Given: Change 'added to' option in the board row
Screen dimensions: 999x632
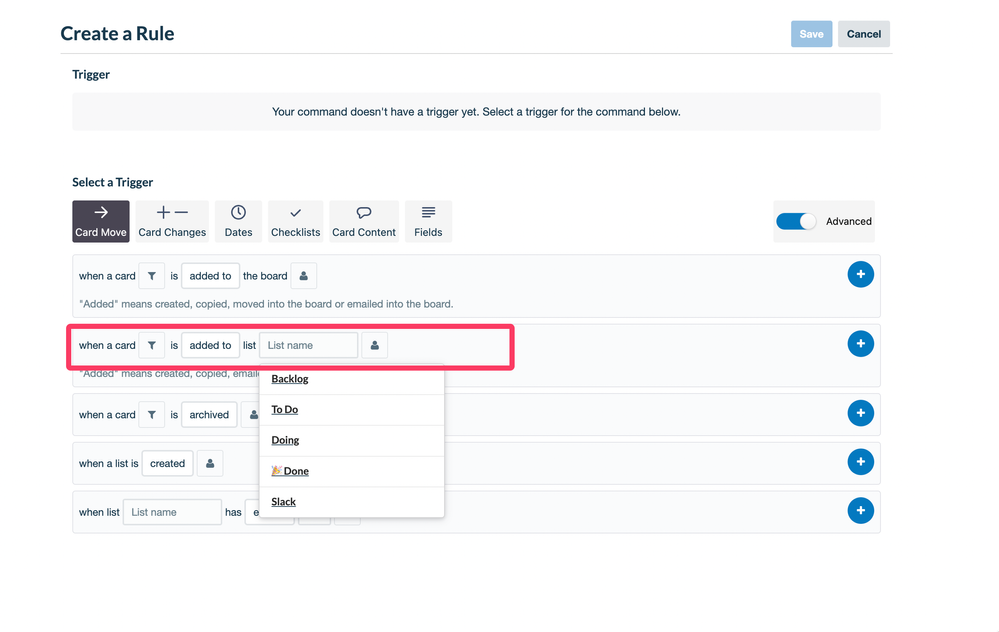Looking at the screenshot, I should [210, 276].
